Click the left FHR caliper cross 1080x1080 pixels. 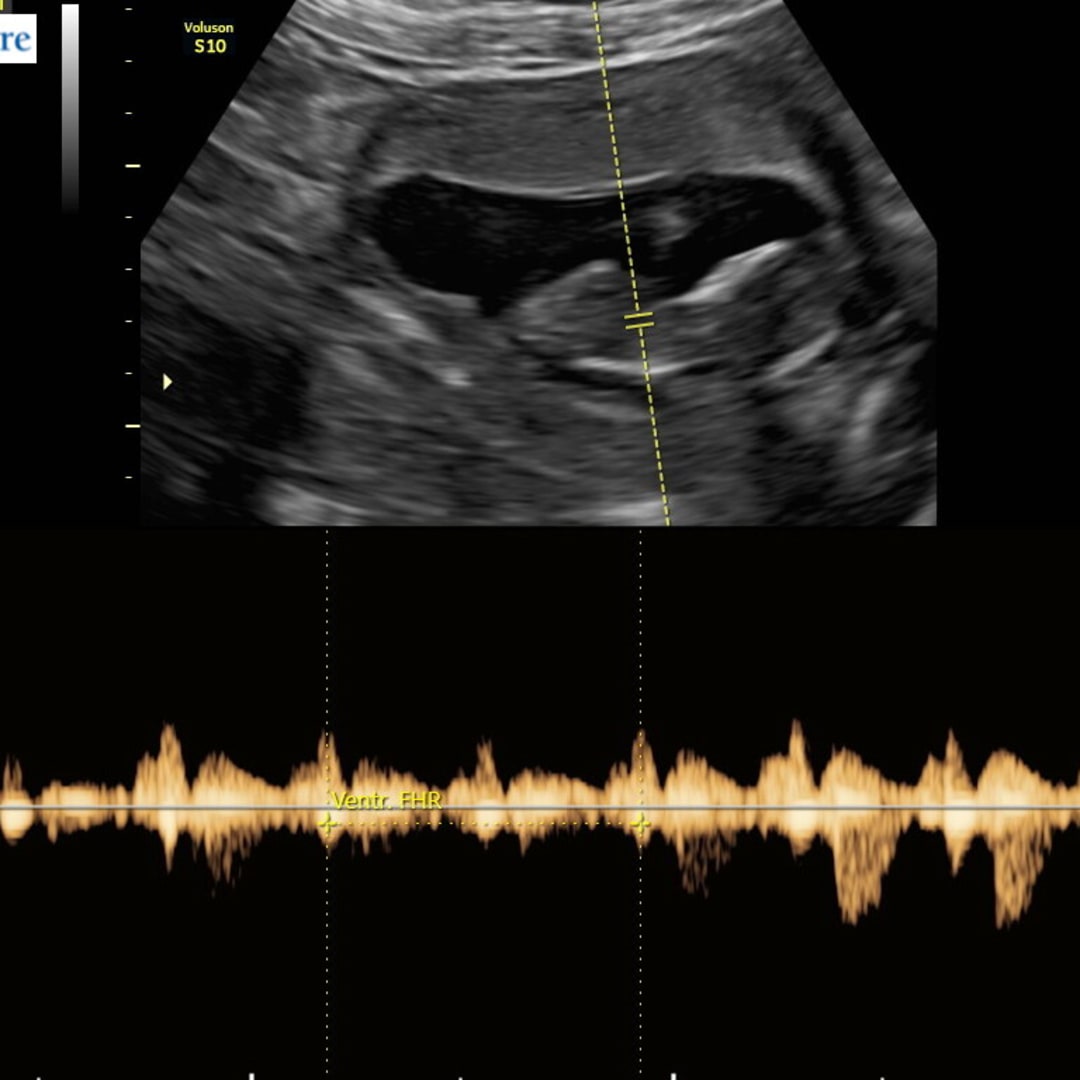(x=327, y=824)
